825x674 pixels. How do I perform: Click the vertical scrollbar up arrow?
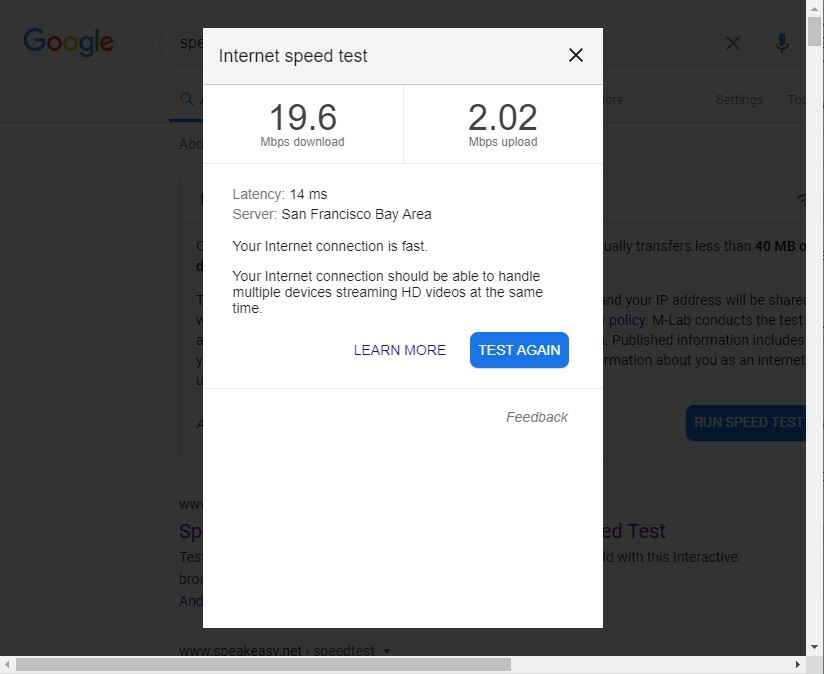coord(814,8)
